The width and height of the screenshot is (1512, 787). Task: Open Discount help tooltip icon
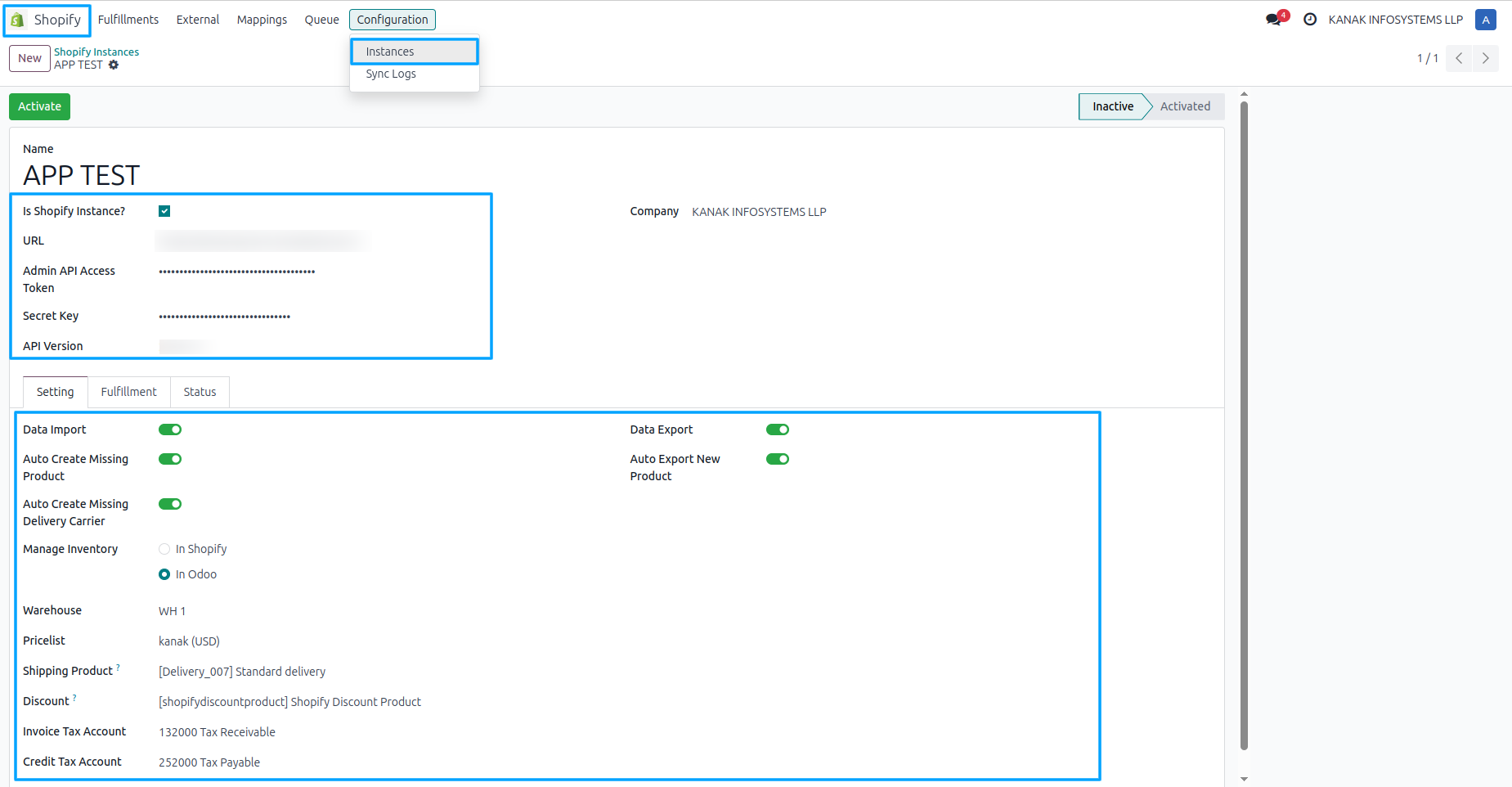coord(74,698)
